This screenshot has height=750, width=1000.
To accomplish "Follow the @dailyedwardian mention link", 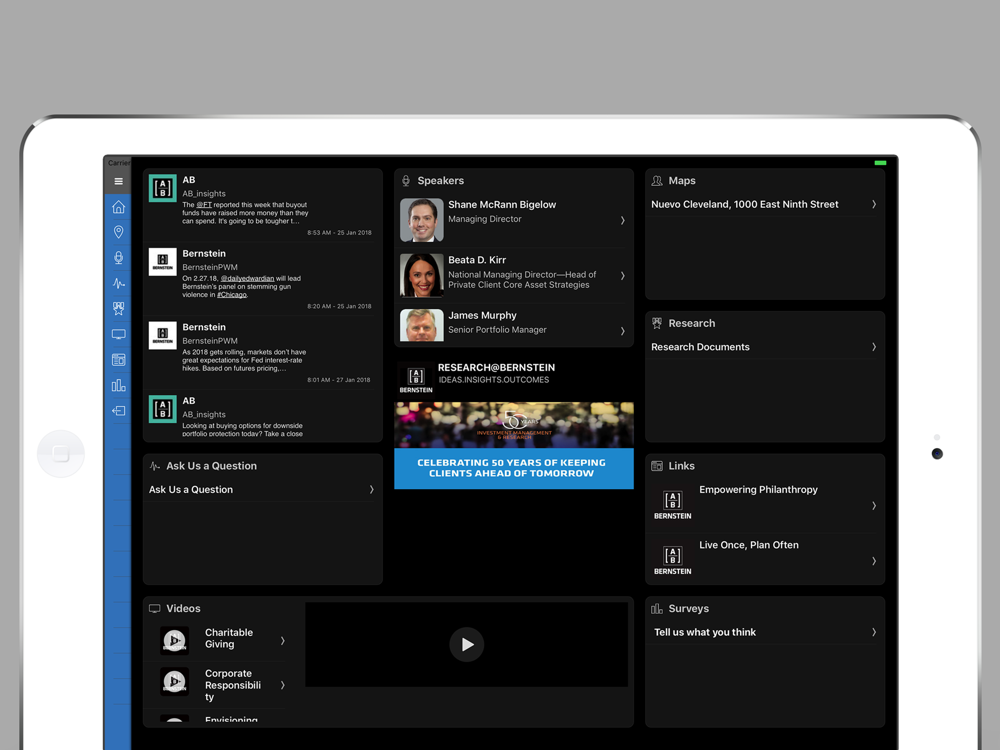I will click(x=247, y=278).
